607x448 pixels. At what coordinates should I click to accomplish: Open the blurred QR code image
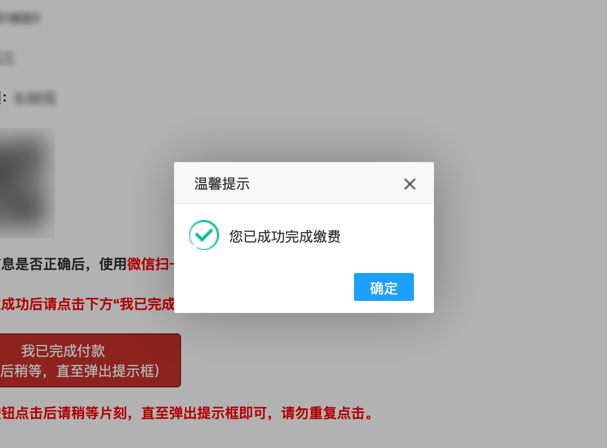(27, 183)
